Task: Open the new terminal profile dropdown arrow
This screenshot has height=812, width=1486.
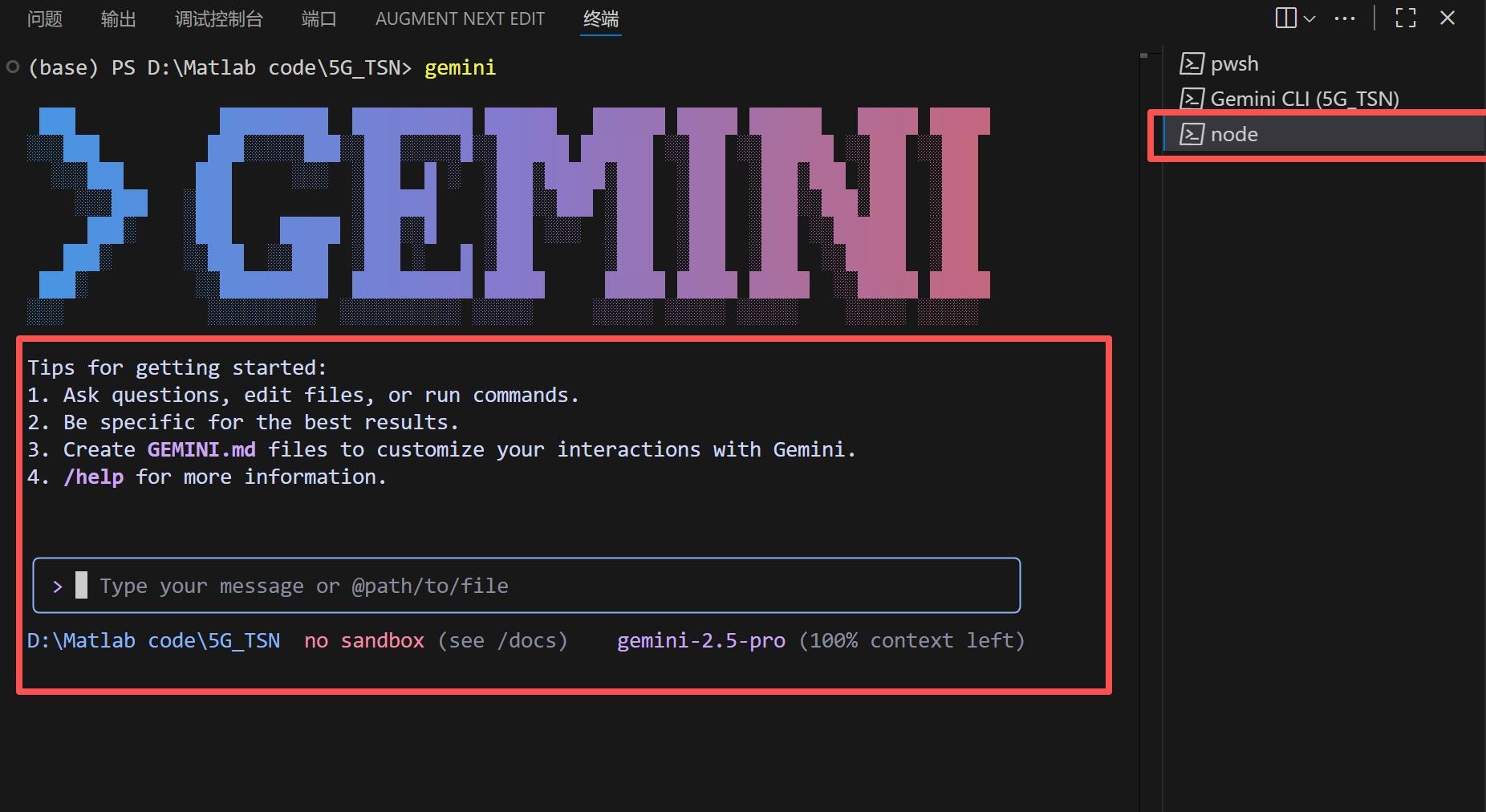Action: pyautogui.click(x=1309, y=19)
